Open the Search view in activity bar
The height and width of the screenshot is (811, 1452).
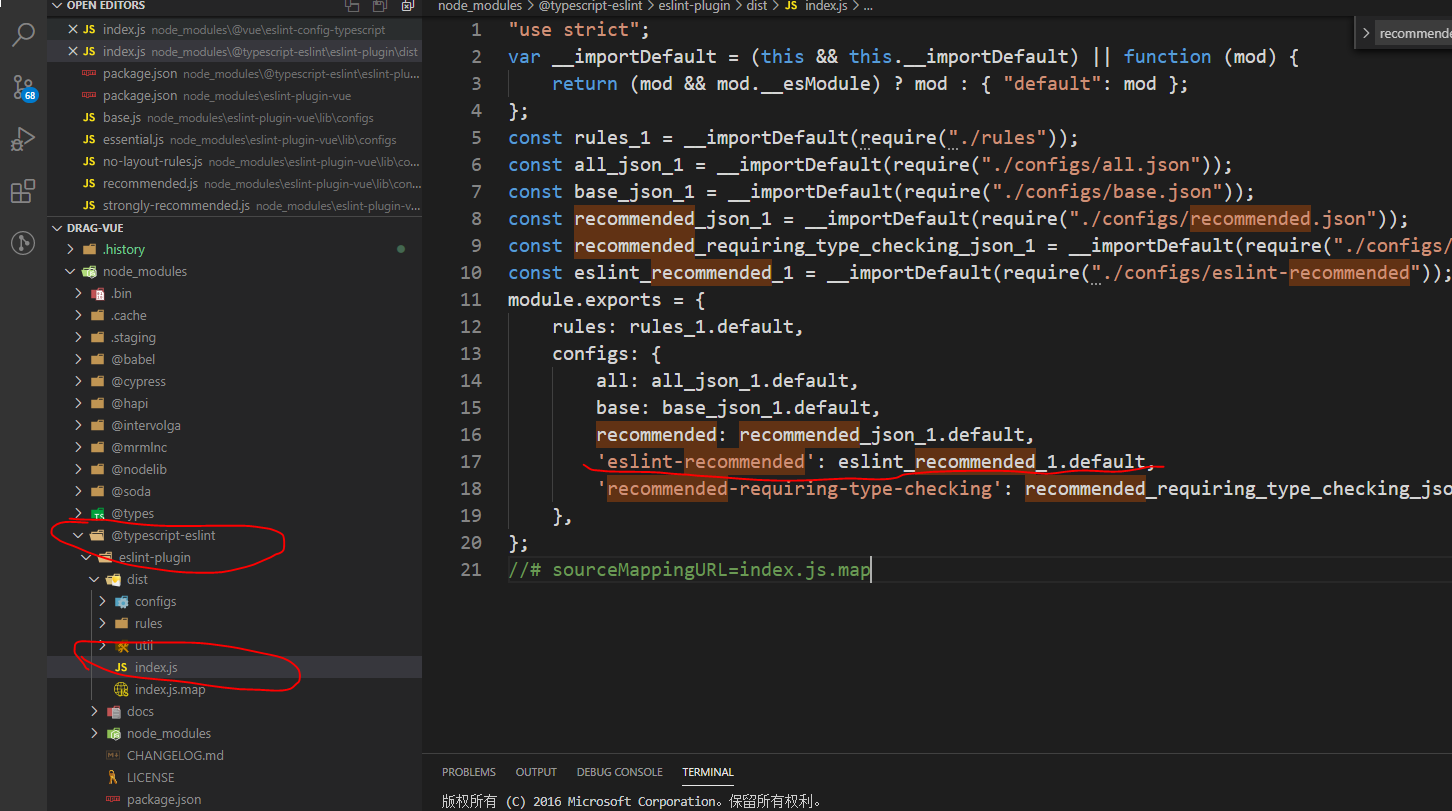[x=23, y=35]
